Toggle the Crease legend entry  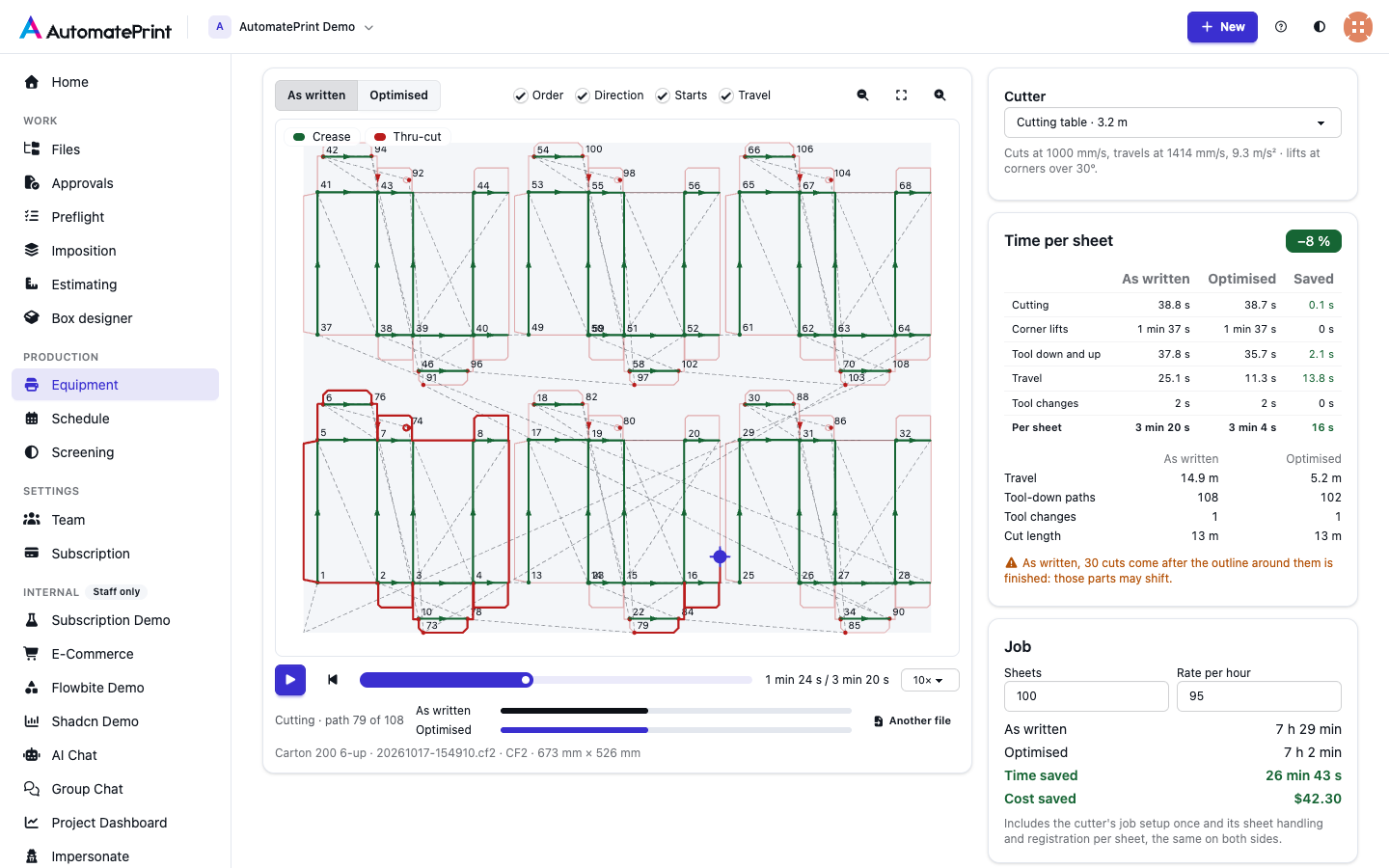[x=322, y=137]
